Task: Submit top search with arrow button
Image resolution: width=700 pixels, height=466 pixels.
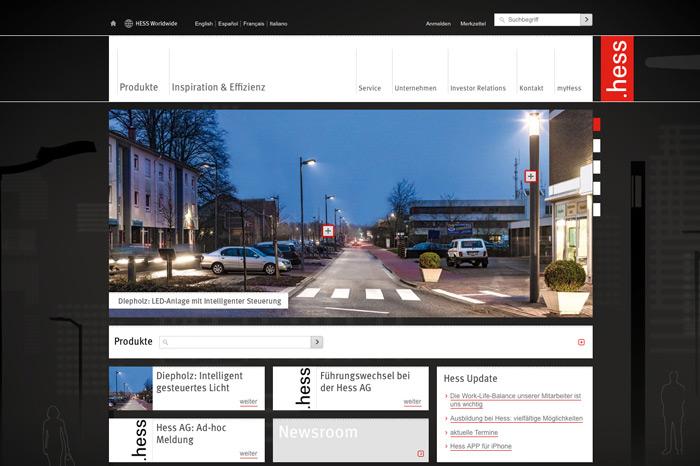Action: tap(586, 20)
